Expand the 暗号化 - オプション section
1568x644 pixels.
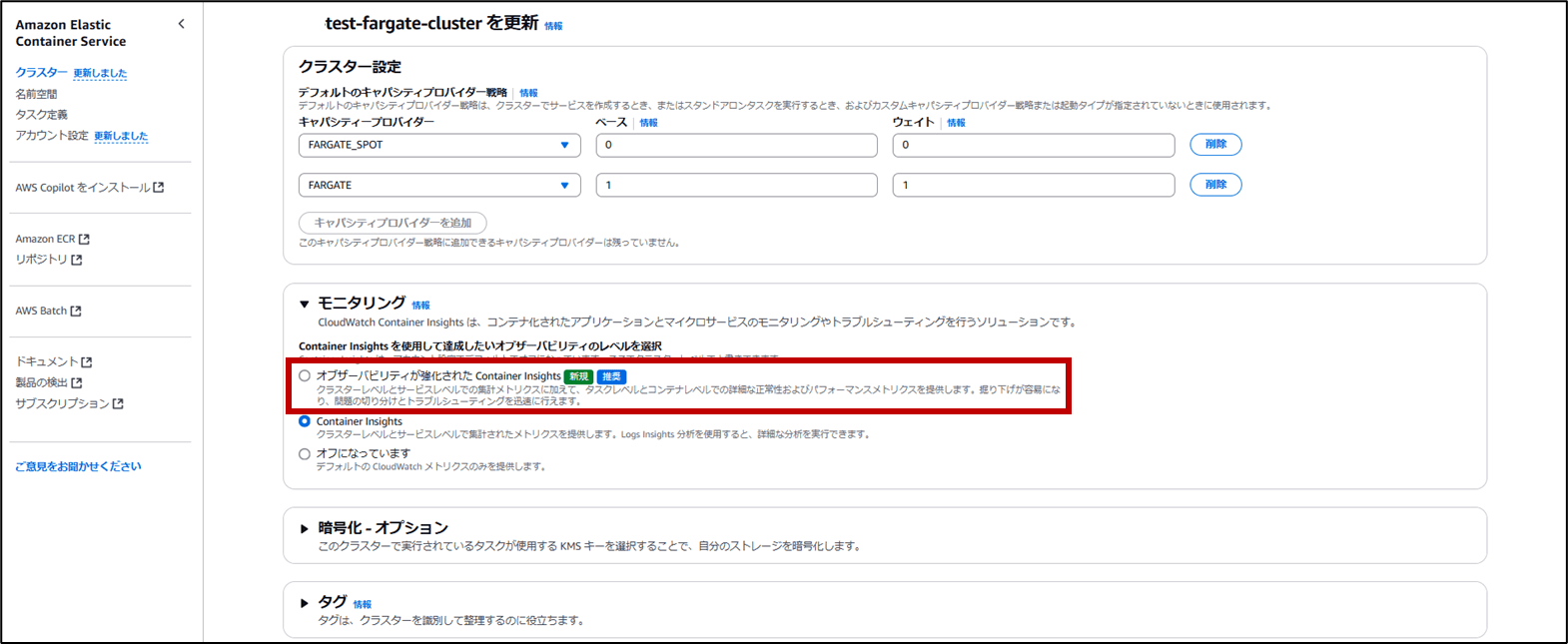point(305,528)
